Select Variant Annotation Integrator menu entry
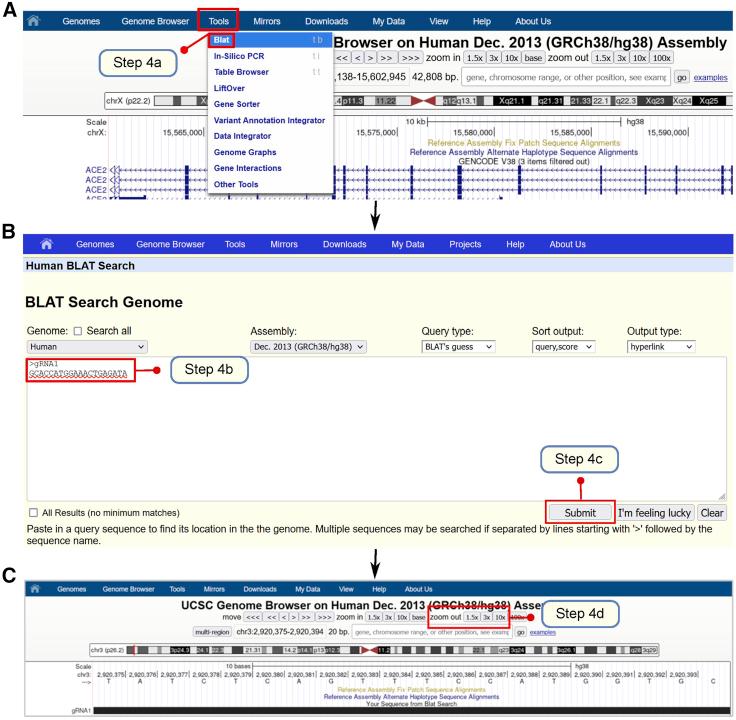736x720 pixels. pyautogui.click(x=269, y=120)
